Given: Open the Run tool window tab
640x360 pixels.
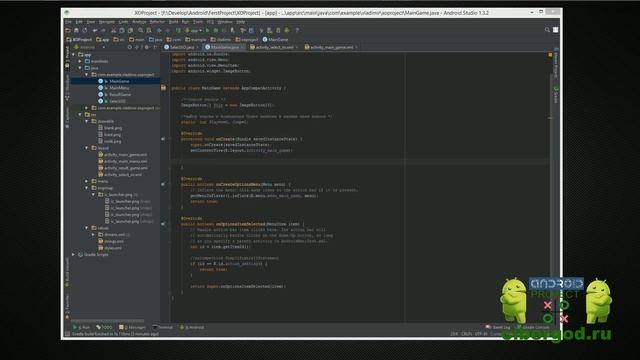Looking at the screenshot, I should [81, 327].
